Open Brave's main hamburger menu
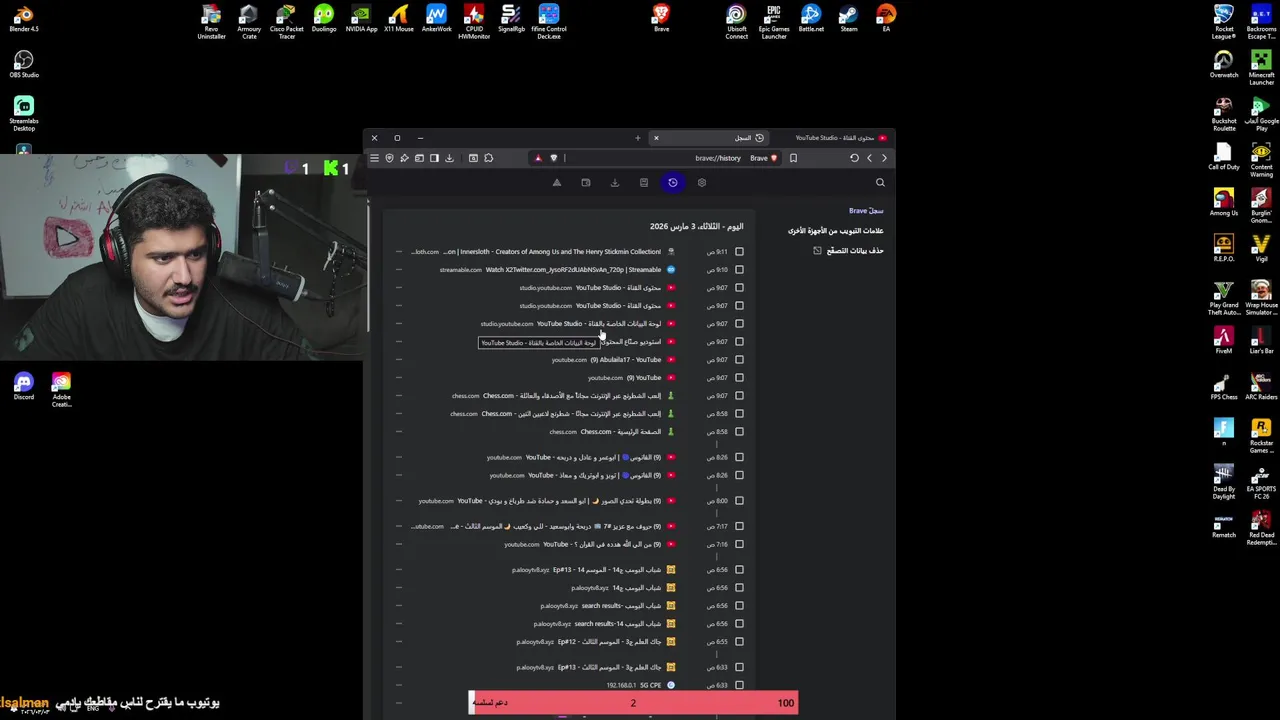1280x720 pixels. point(374,158)
